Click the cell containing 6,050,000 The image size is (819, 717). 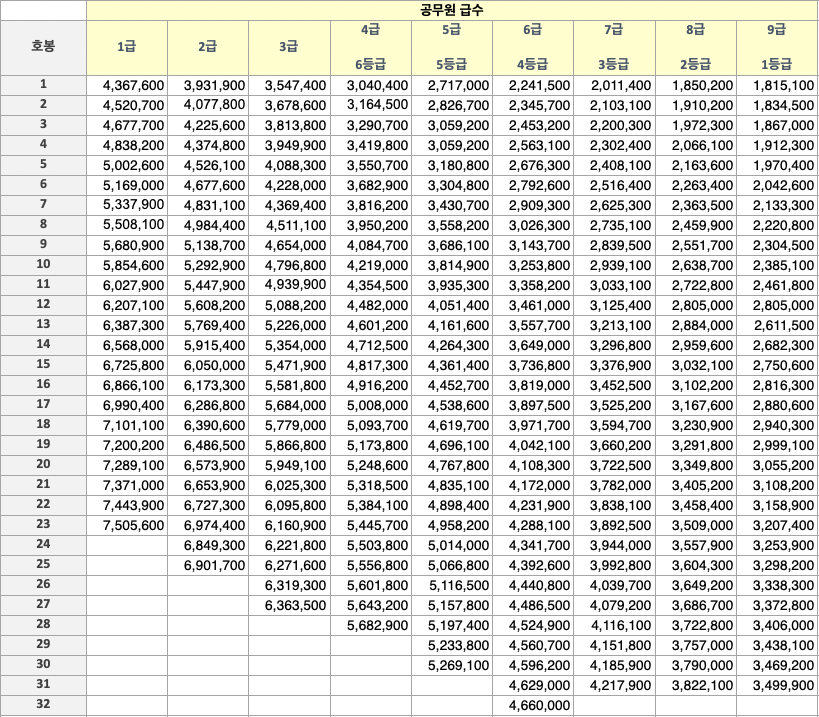tap(208, 366)
